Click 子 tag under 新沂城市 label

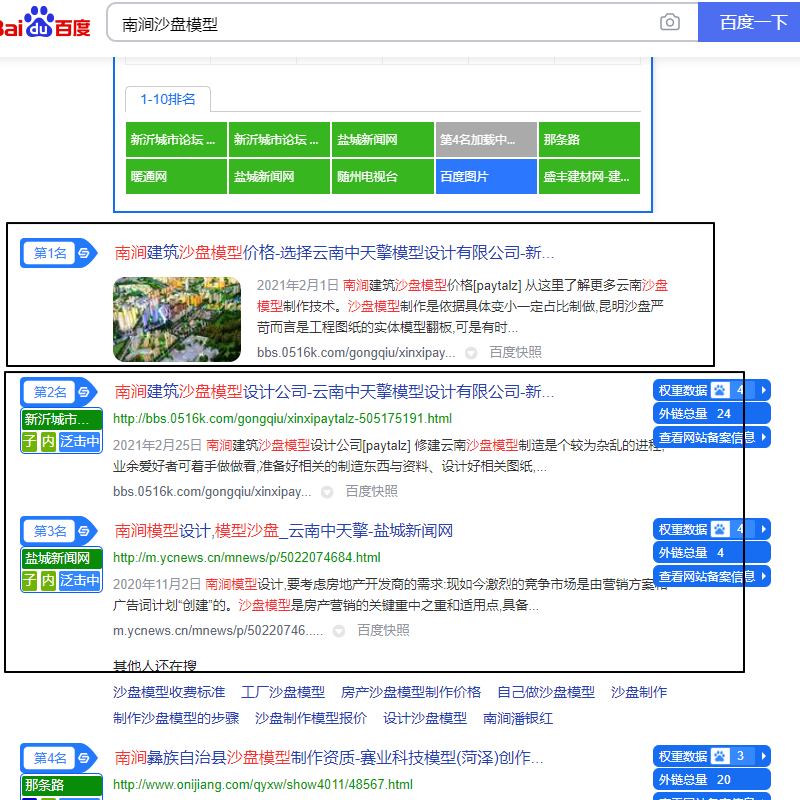tap(30, 441)
